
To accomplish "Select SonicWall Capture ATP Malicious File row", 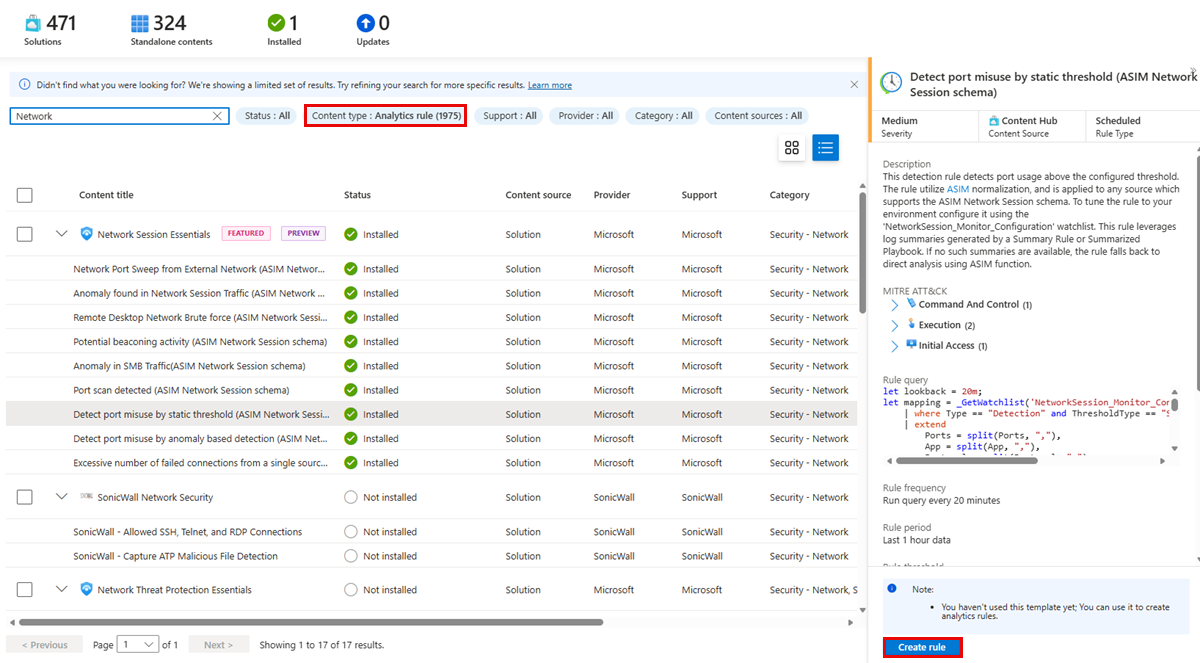I will coord(432,556).
